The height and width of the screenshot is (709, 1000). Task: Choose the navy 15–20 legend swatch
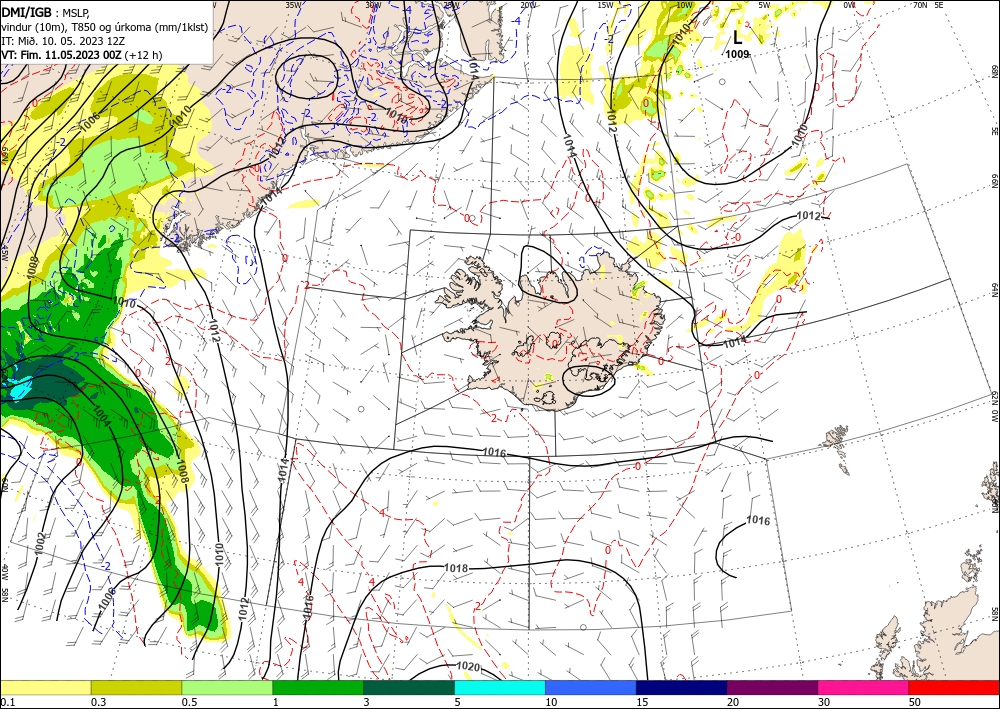681,687
